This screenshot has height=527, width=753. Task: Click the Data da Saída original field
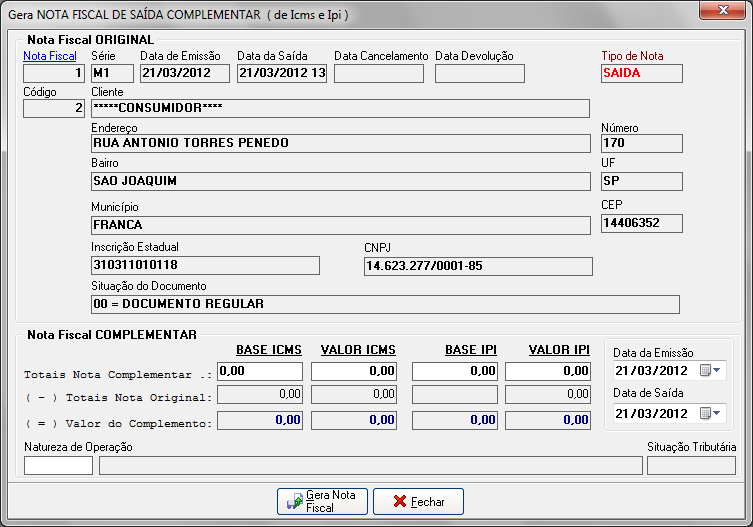(282, 74)
